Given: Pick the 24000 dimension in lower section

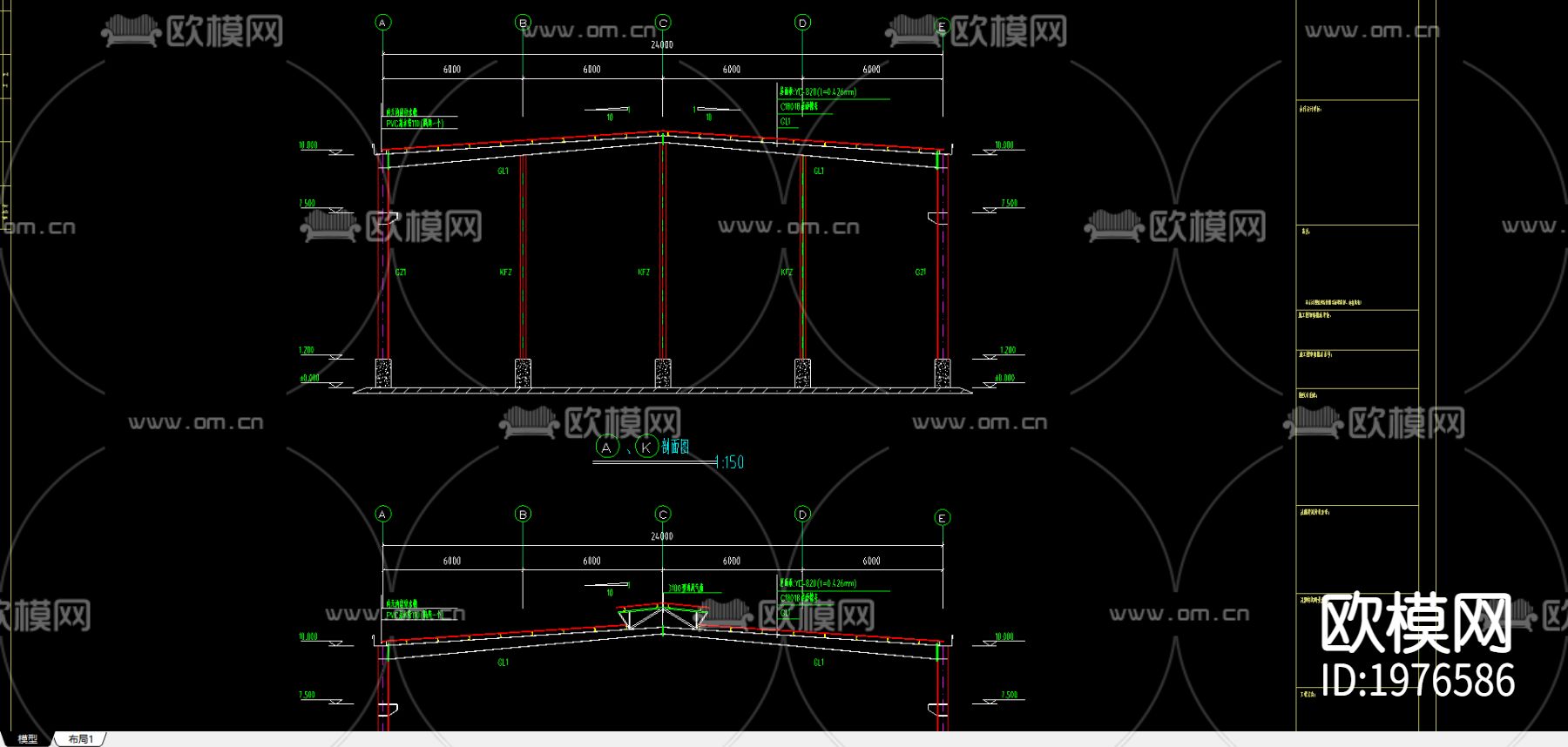Looking at the screenshot, I should [x=662, y=536].
